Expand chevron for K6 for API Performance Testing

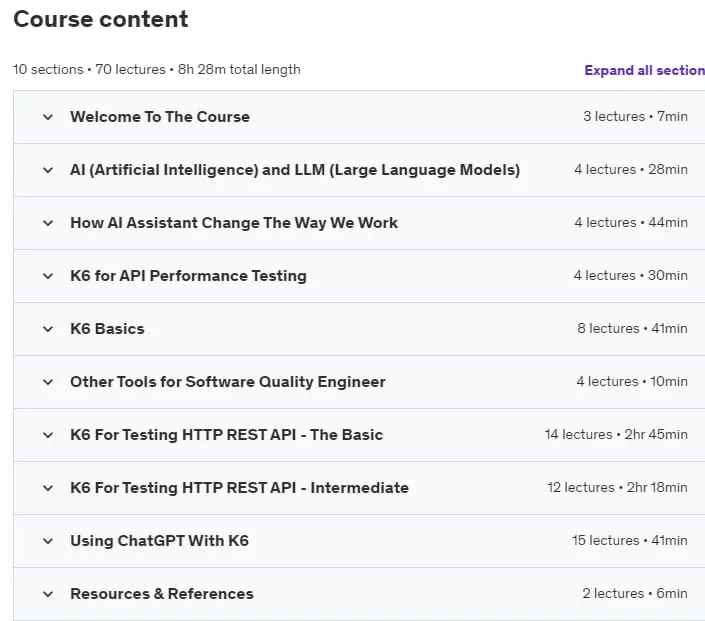pos(48,277)
